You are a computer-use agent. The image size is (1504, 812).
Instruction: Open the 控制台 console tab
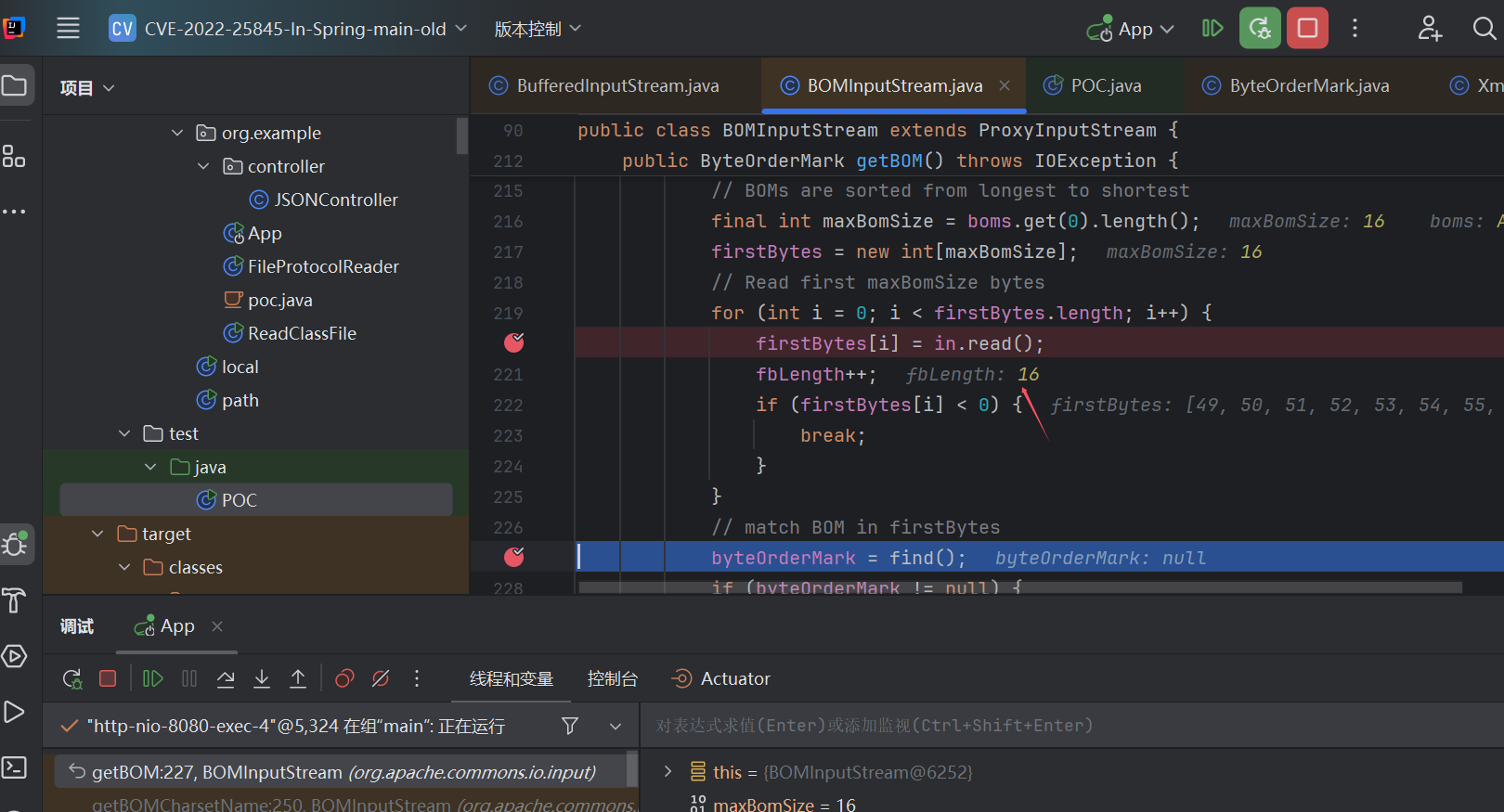coord(613,678)
